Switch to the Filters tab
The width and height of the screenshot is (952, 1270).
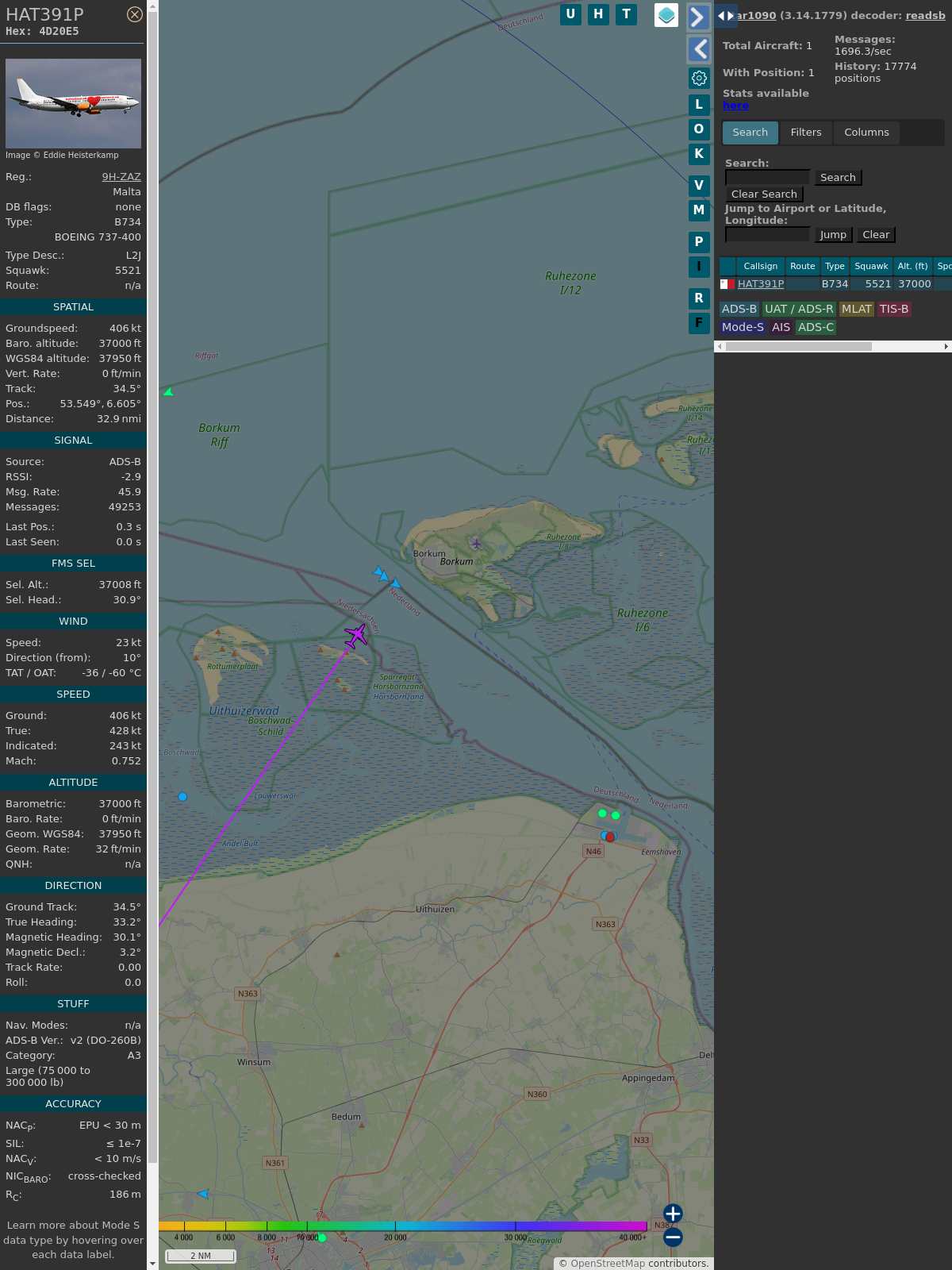click(x=805, y=133)
